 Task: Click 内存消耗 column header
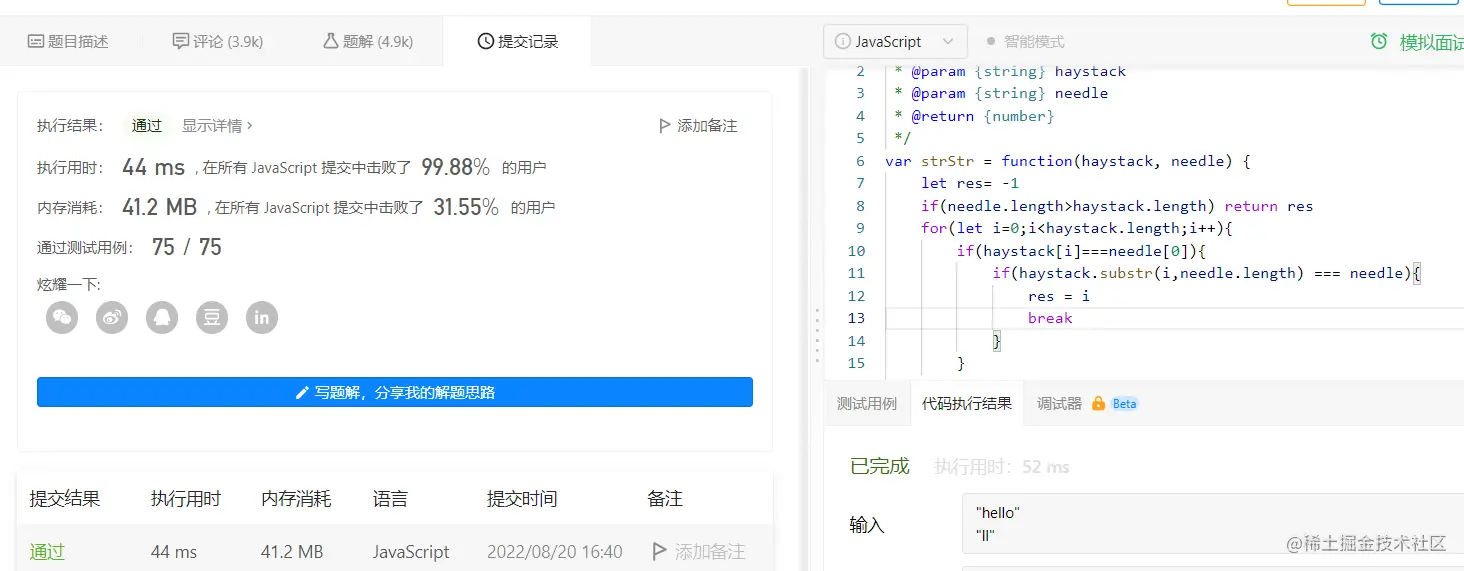[296, 499]
